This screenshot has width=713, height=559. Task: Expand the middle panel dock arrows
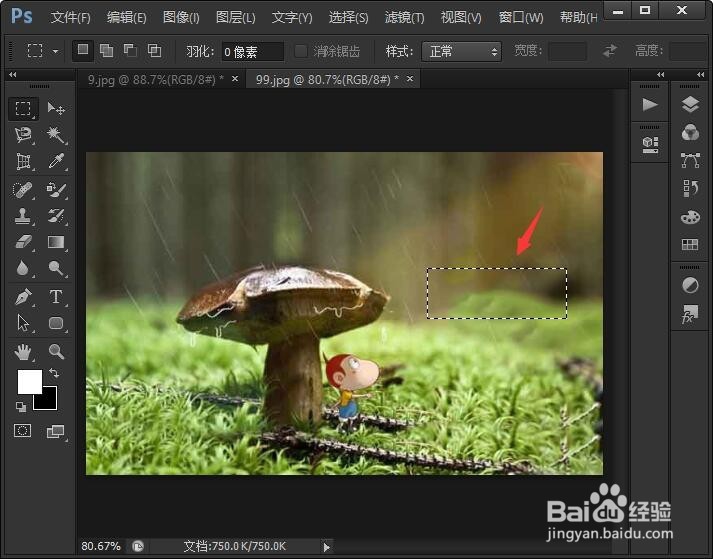click(660, 75)
